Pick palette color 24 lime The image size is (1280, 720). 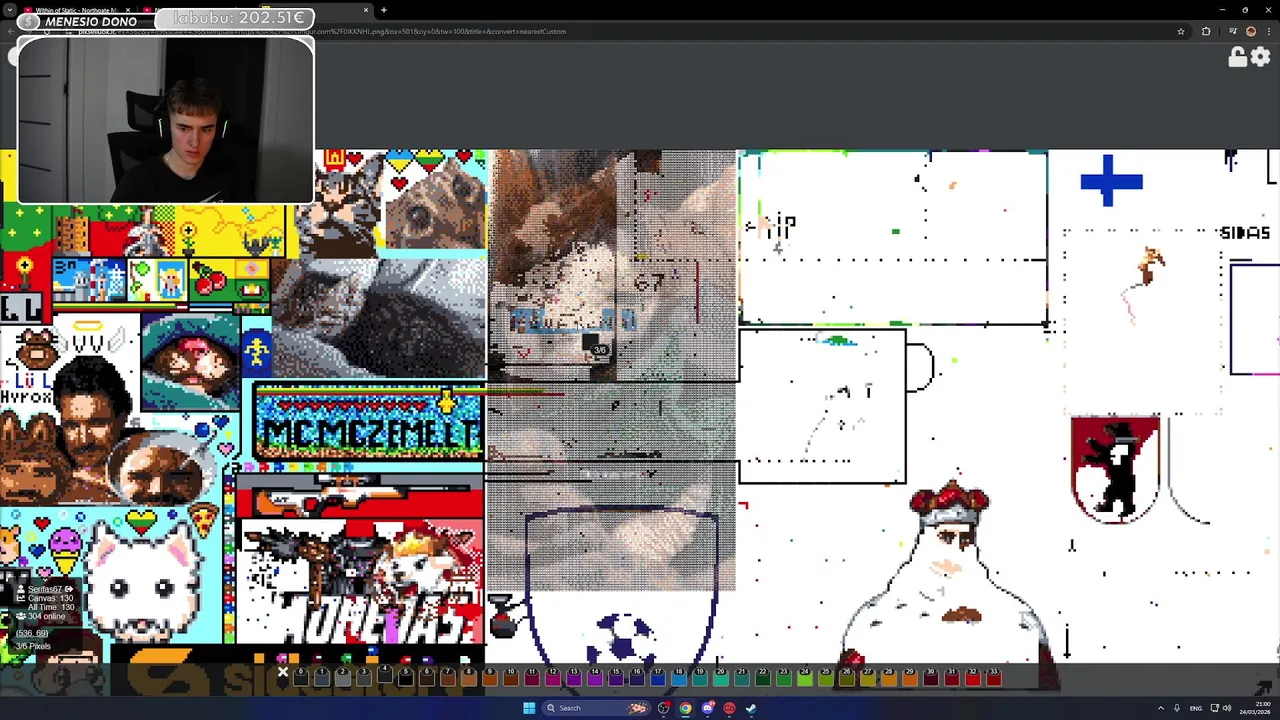pos(804,678)
